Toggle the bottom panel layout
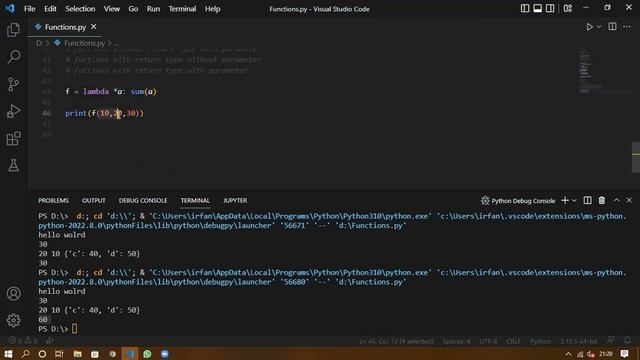Viewport: 640px width, 360px height. coord(538,9)
